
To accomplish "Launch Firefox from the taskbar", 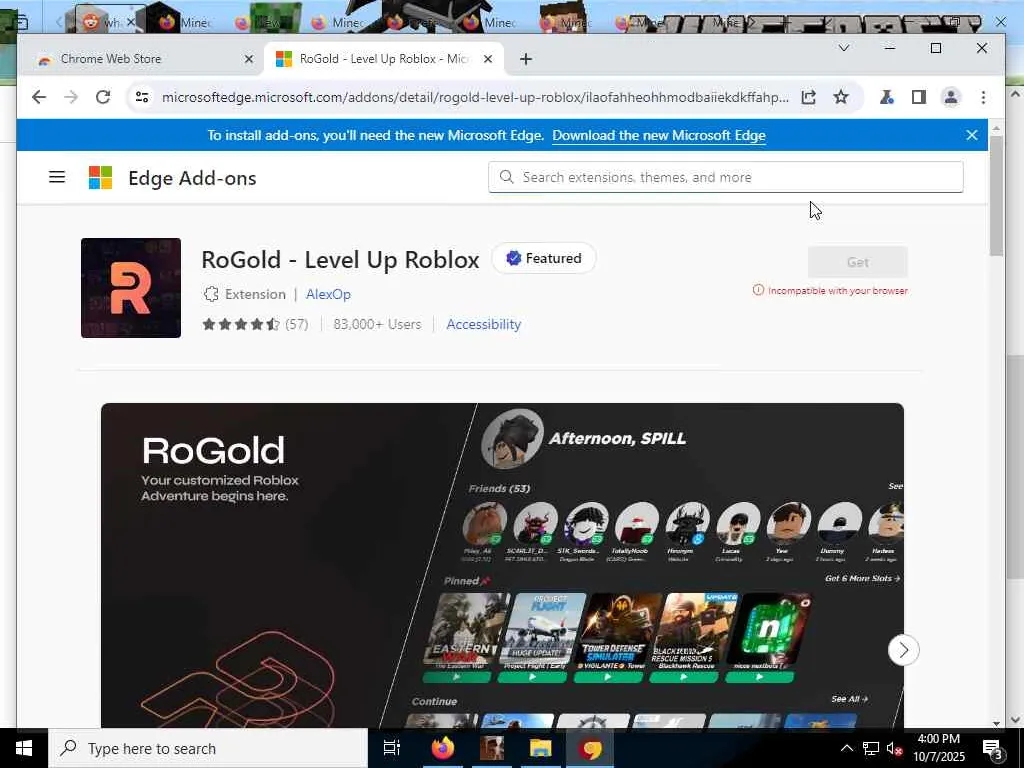I will [443, 748].
